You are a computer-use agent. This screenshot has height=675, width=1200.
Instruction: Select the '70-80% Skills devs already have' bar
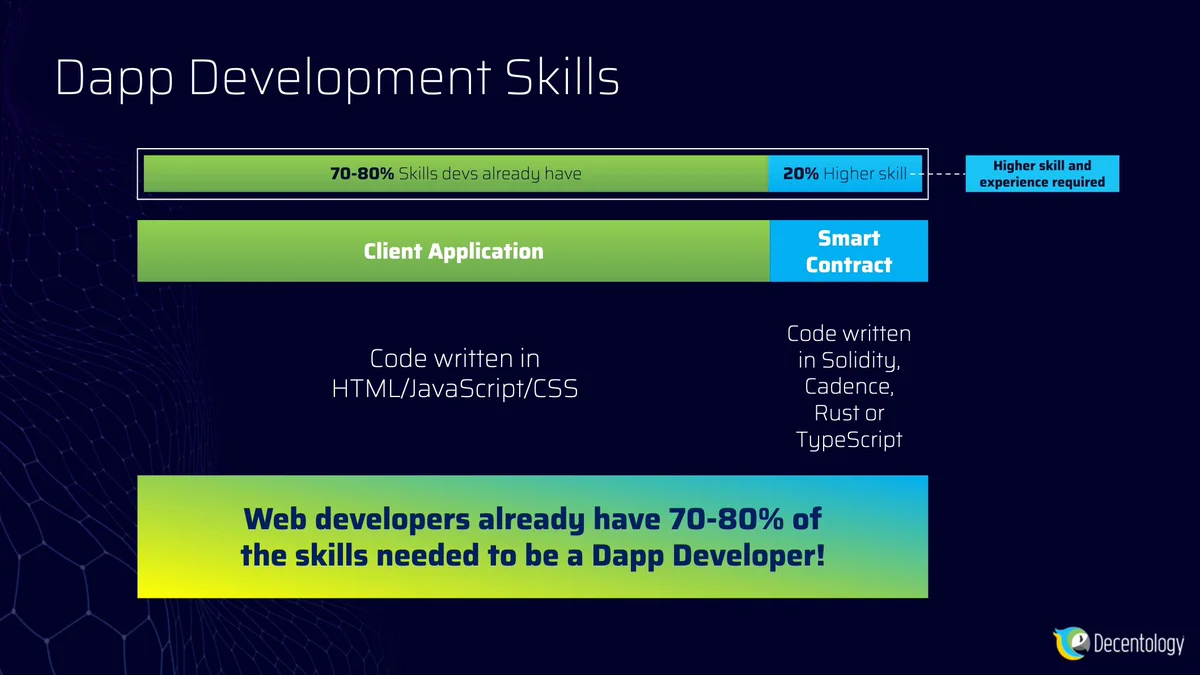(x=456, y=173)
